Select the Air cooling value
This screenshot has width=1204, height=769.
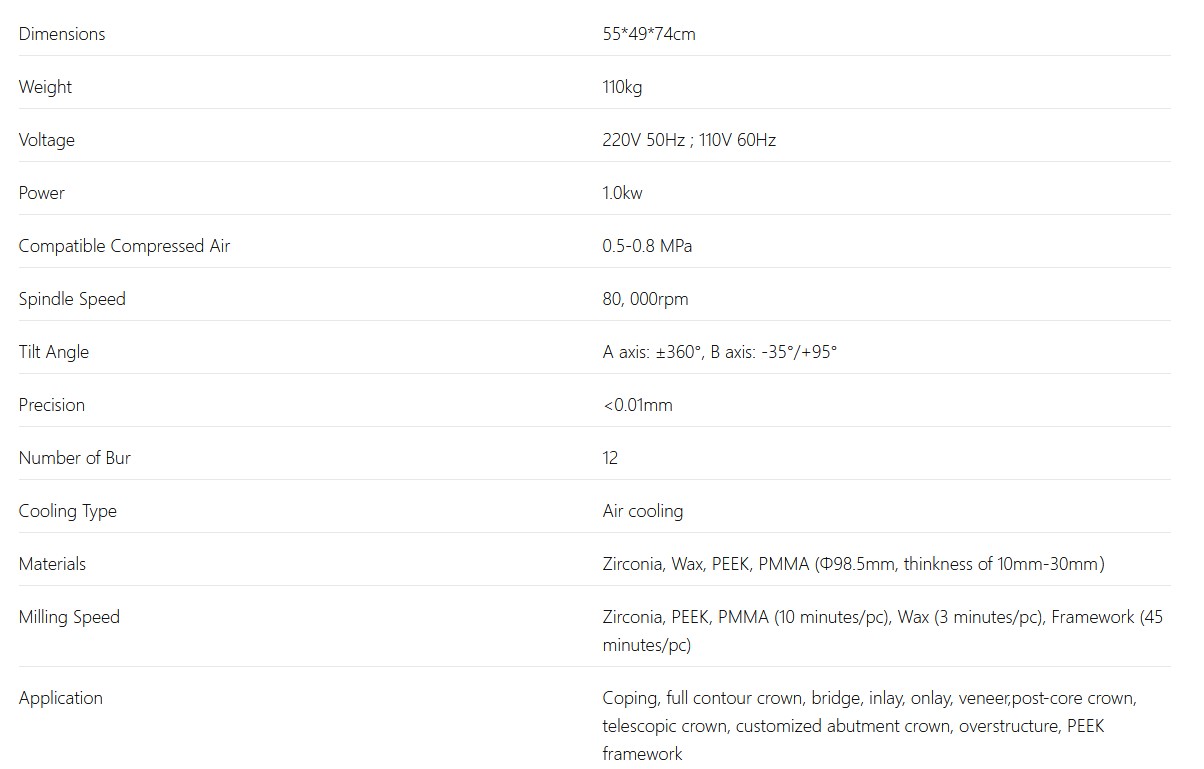pyautogui.click(x=643, y=511)
